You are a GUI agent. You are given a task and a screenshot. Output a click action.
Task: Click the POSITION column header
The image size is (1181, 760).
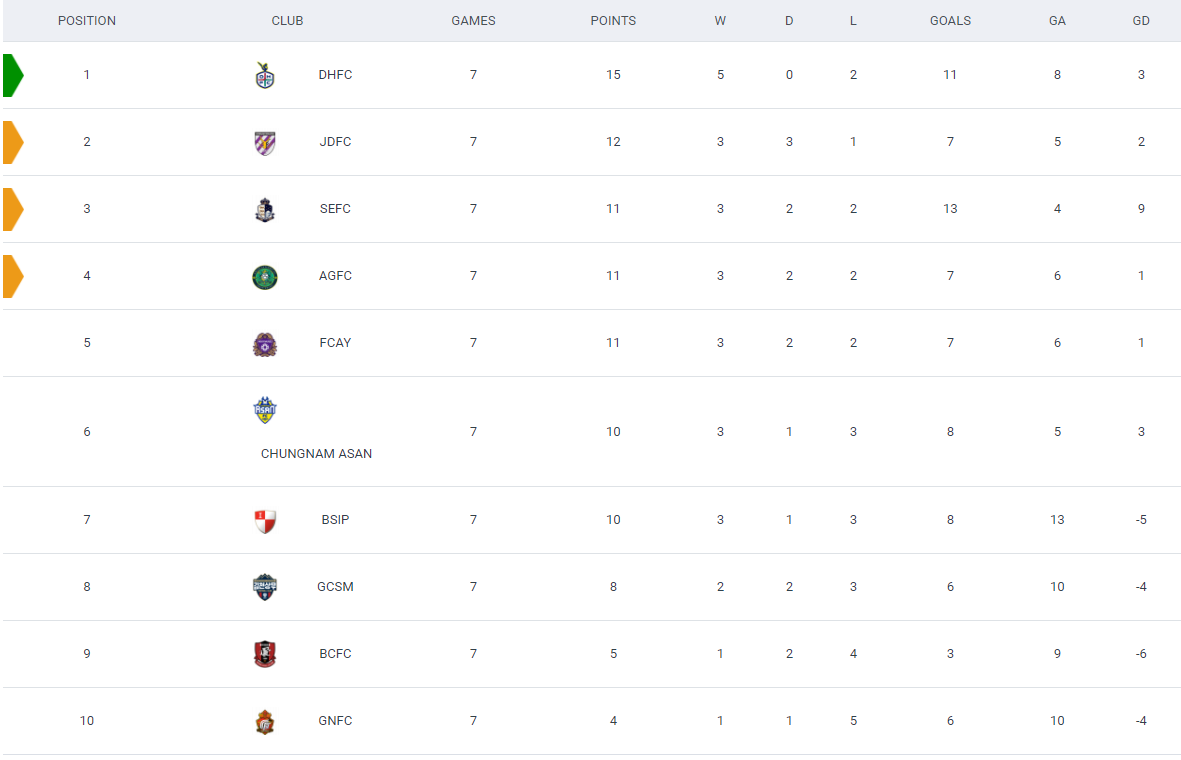87,21
